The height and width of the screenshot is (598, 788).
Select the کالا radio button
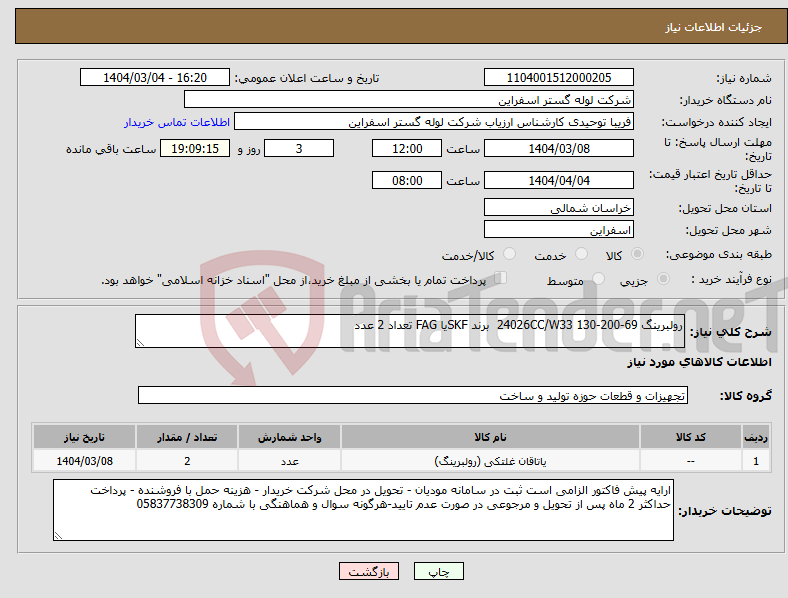(x=637, y=254)
